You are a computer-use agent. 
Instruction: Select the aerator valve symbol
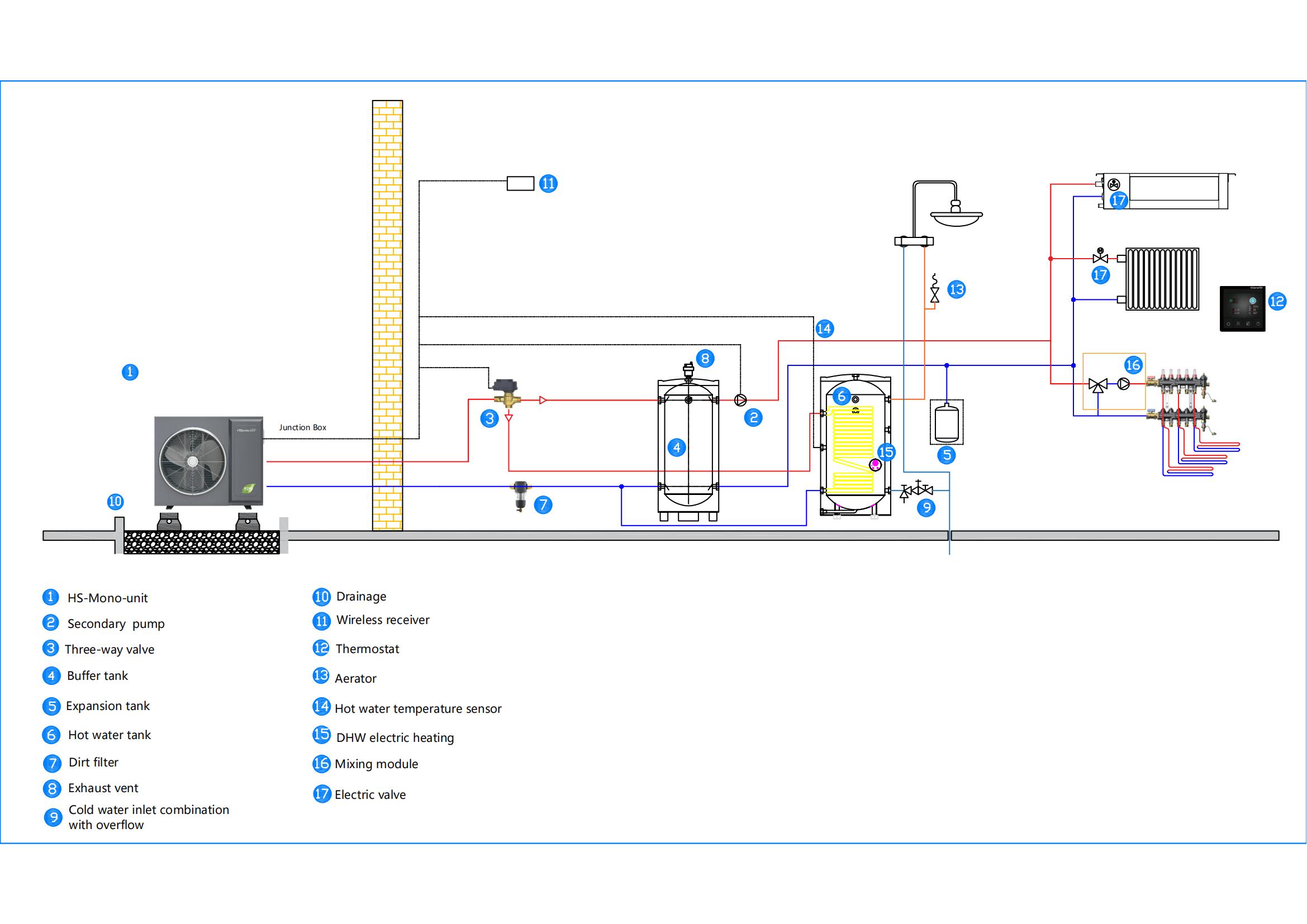(x=934, y=288)
